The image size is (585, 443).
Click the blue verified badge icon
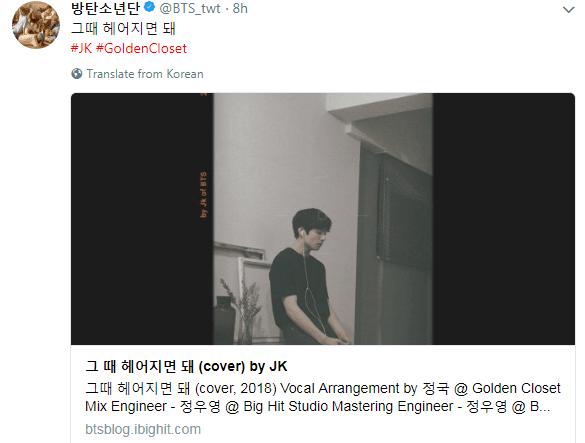point(149,7)
